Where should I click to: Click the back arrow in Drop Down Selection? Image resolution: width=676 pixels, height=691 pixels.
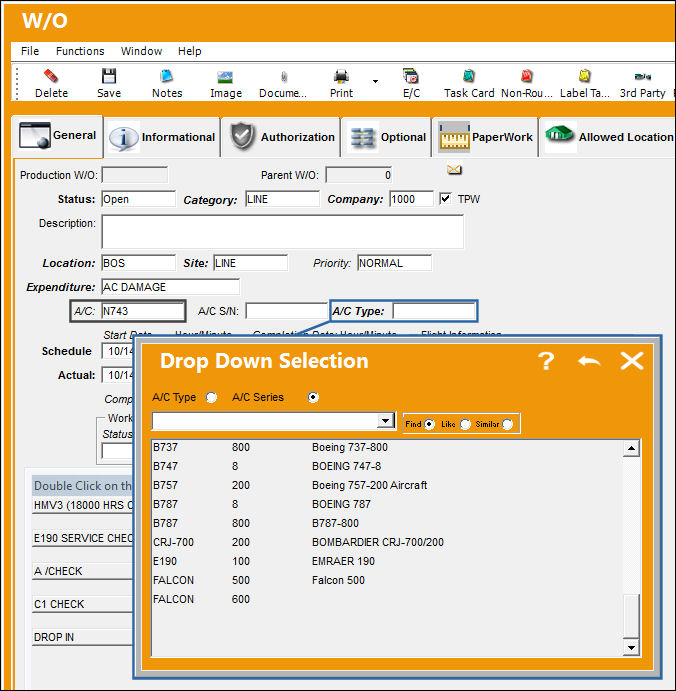click(589, 361)
